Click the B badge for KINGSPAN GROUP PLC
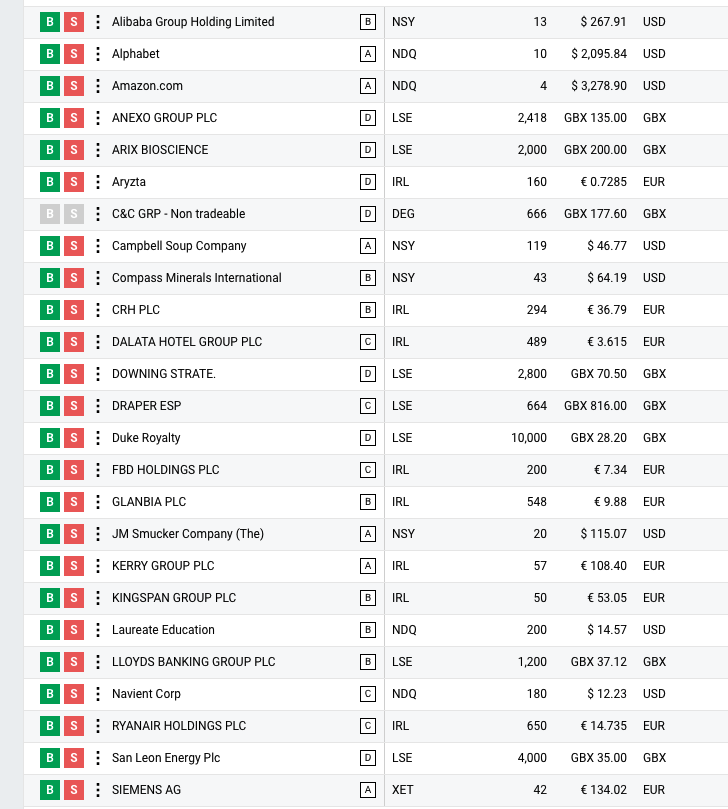Image resolution: width=728 pixels, height=809 pixels. [367, 597]
